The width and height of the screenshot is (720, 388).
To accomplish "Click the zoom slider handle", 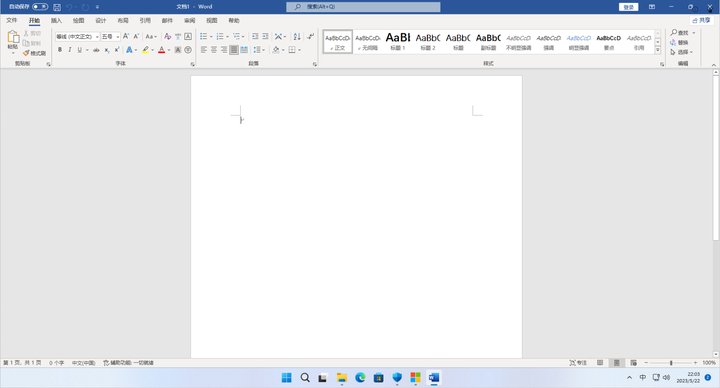I will click(x=671, y=363).
